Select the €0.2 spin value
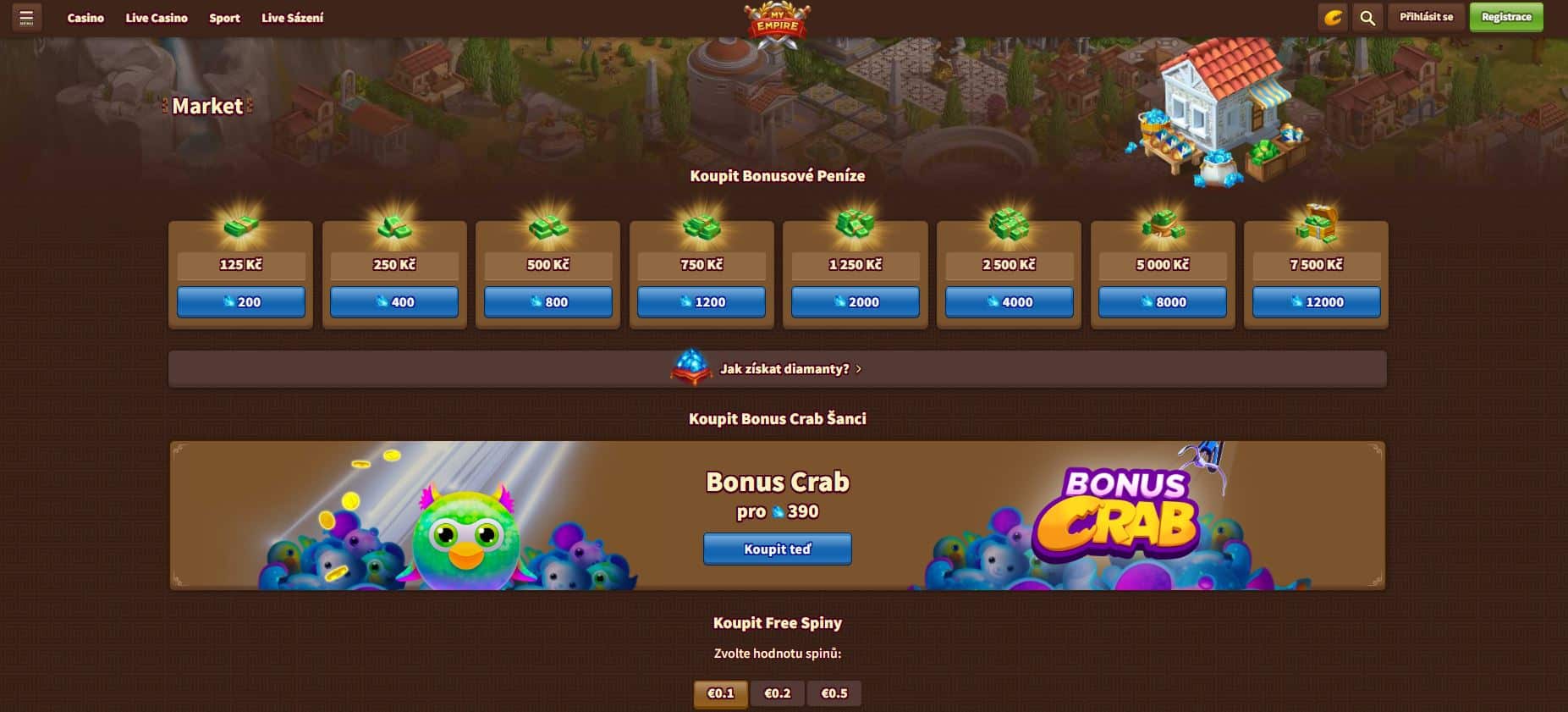 [777, 693]
